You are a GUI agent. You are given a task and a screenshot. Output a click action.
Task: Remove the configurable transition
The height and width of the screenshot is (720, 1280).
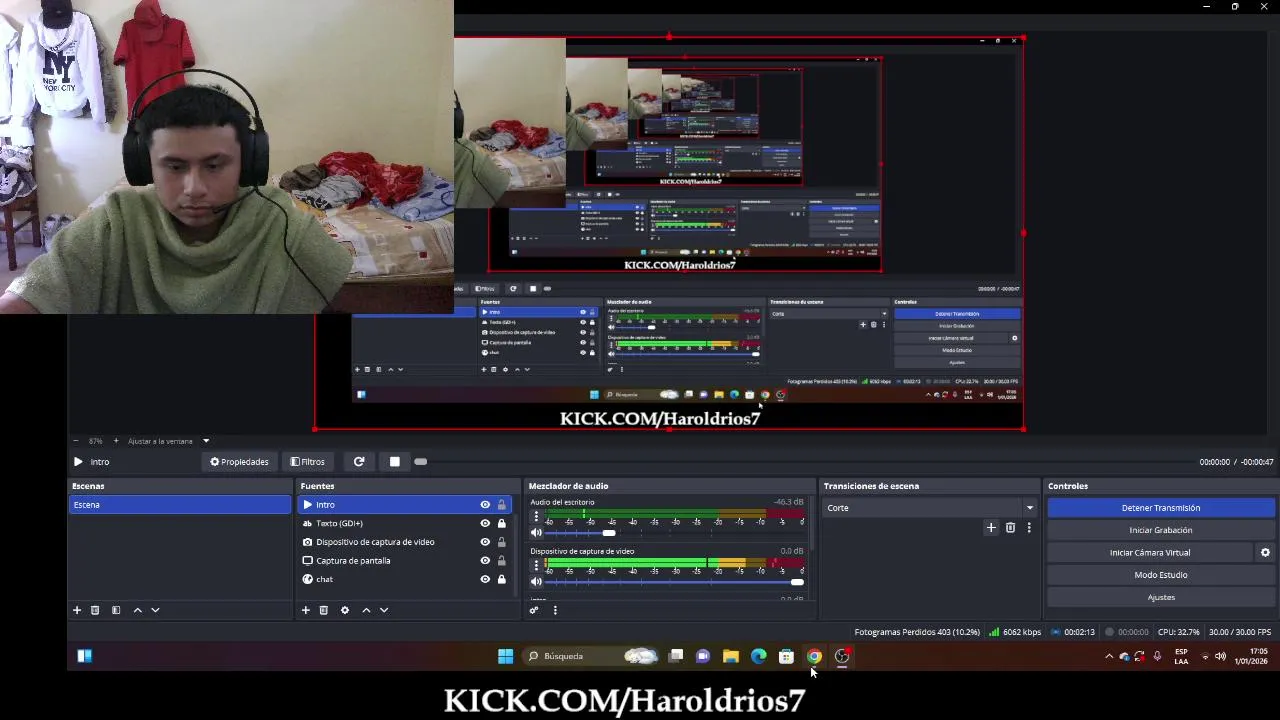(x=1010, y=528)
